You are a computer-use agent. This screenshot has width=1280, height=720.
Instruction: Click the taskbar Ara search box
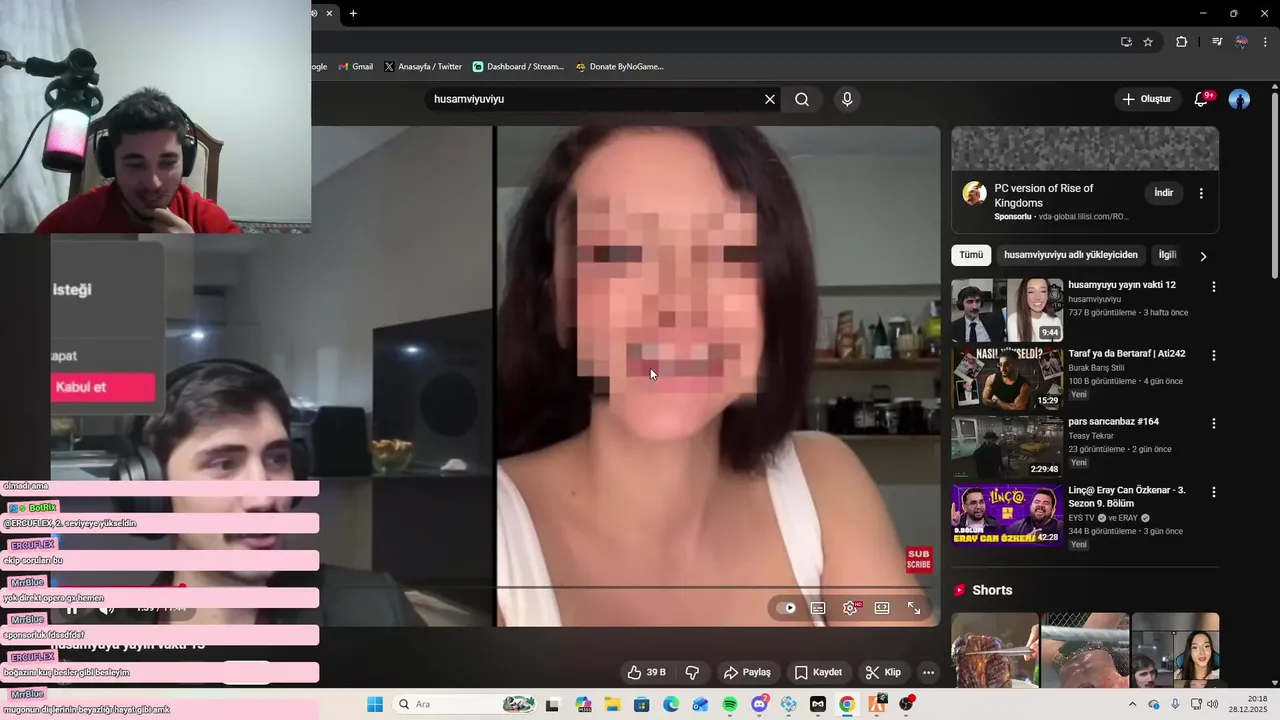(466, 704)
